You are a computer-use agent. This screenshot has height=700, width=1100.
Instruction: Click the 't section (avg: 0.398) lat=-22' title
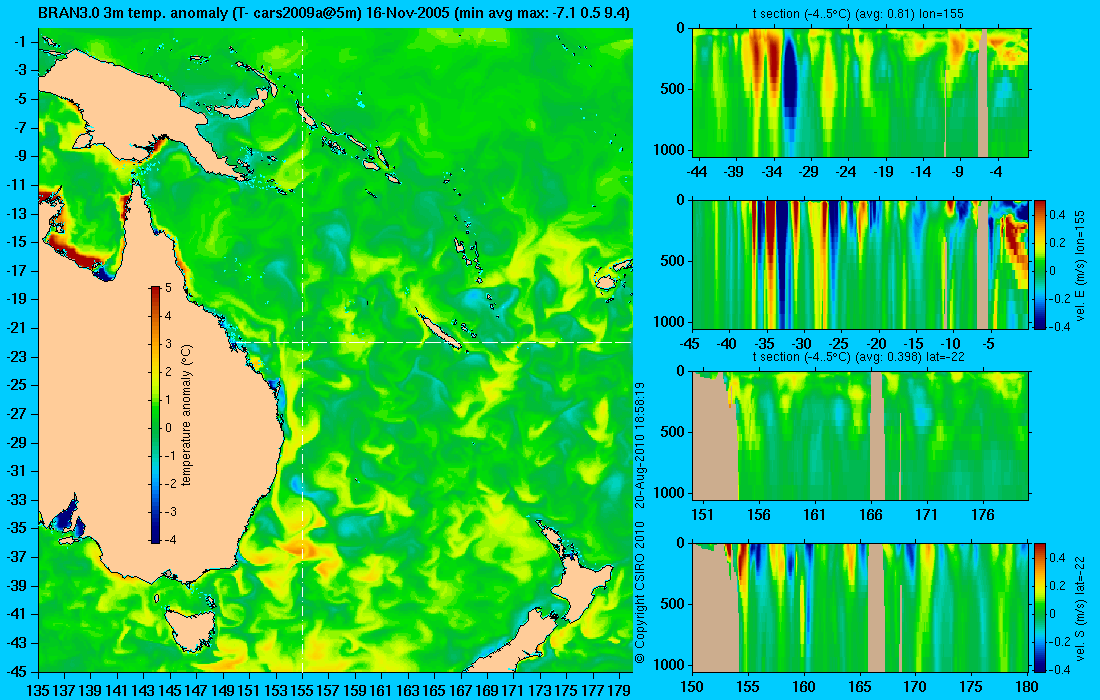(x=860, y=357)
